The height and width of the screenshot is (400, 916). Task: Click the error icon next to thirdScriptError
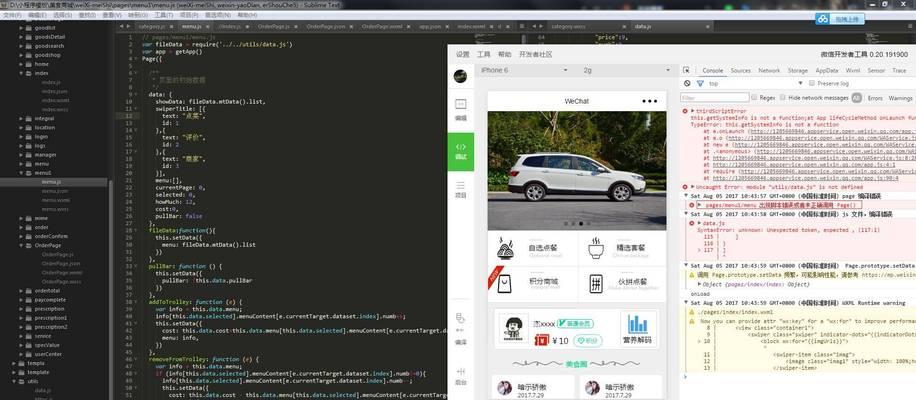[685, 110]
